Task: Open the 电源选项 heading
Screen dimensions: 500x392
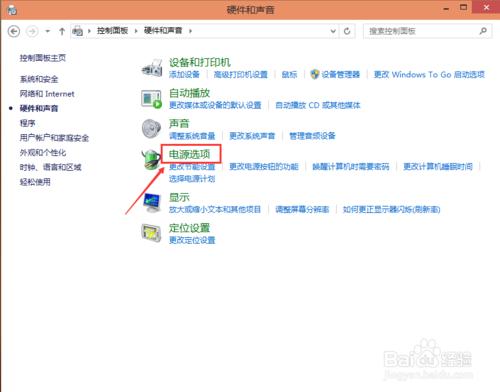Action: pos(189,154)
